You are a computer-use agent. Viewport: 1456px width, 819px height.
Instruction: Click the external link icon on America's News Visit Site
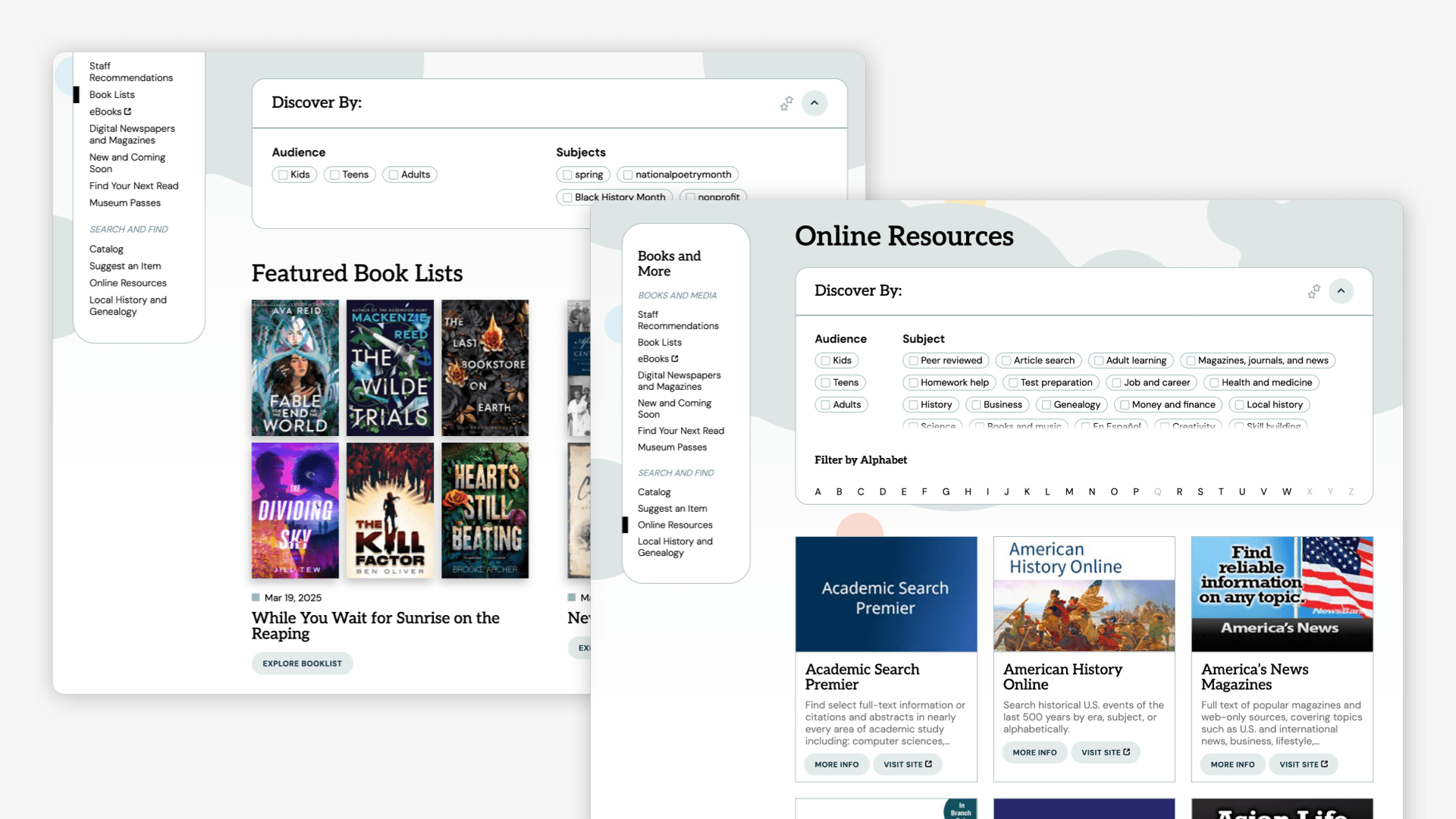(1325, 764)
